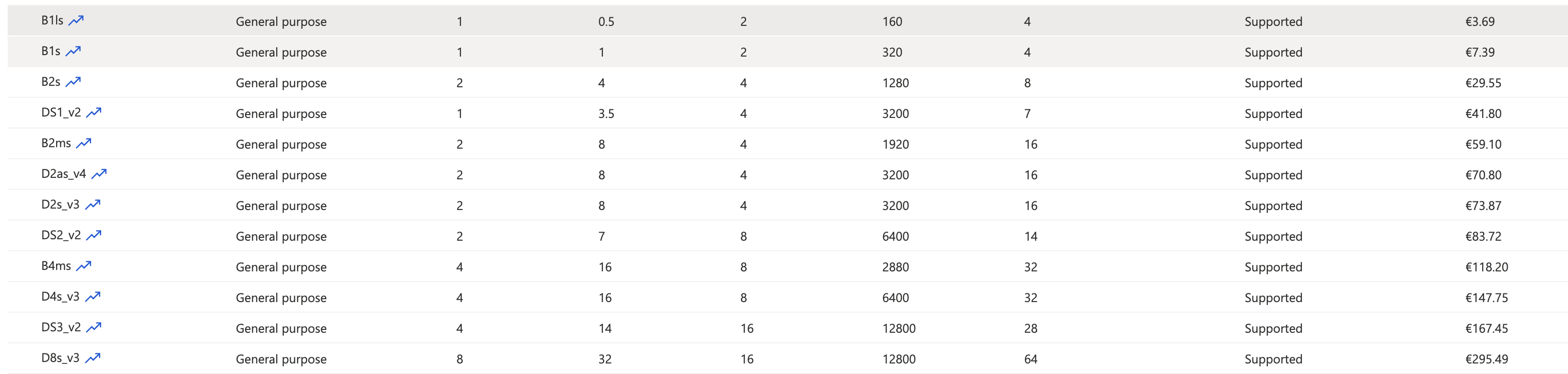Viewport: 1568px width, 374px height.
Task: Click the trend icon next to DS3_v2
Action: 94,327
